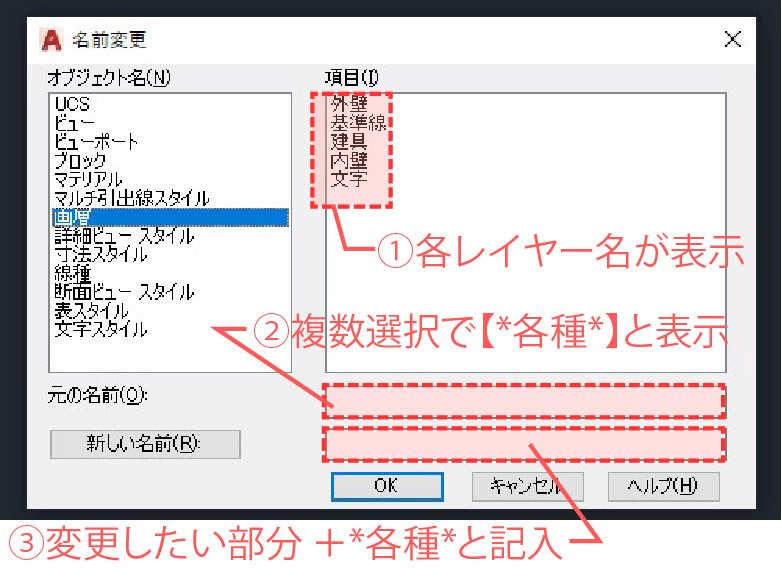Select UCS in object name list

click(x=72, y=105)
